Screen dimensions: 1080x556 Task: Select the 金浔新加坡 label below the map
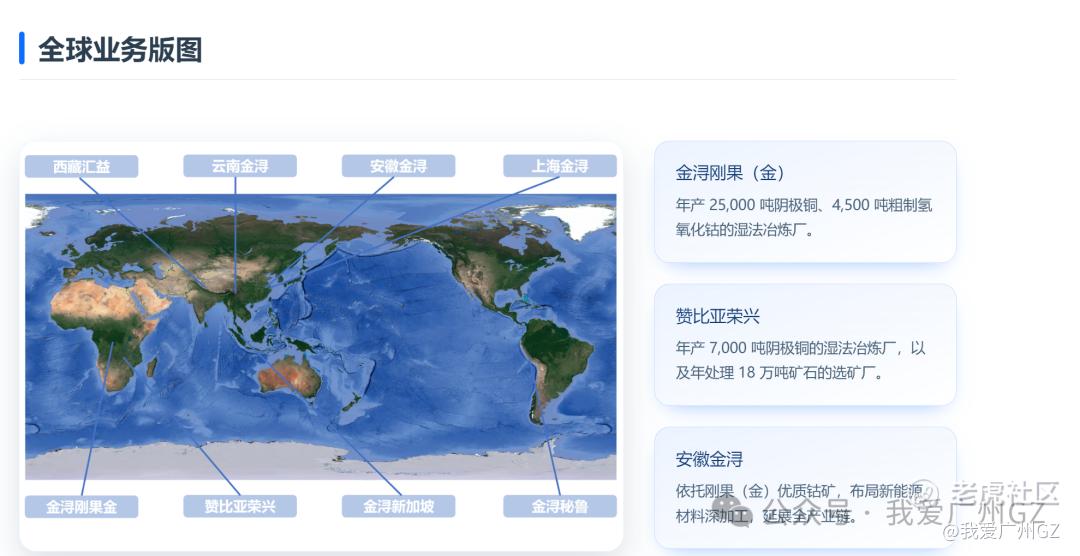(x=398, y=506)
